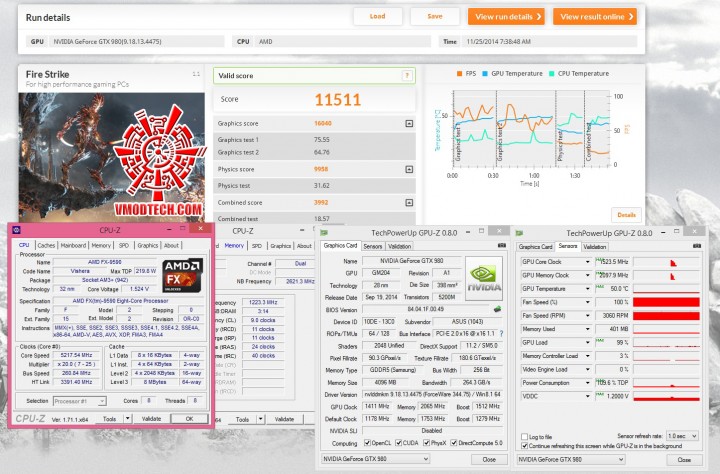Screen dimensions: 720x474
Task: Toggle the DirectCompute 5.0 checkbox
Action: coord(454,443)
